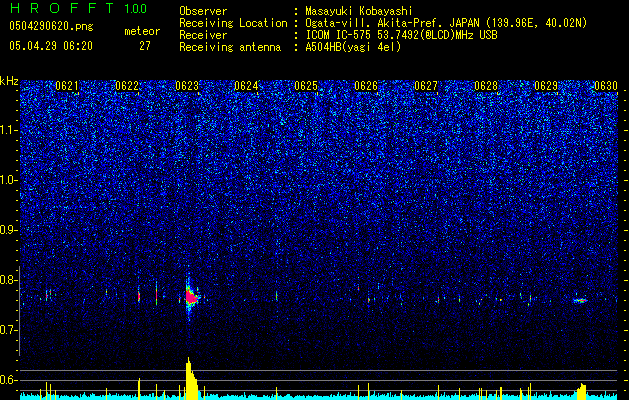629x400 pixels.
Task: Click the 0622 time marker
Action: pos(127,86)
